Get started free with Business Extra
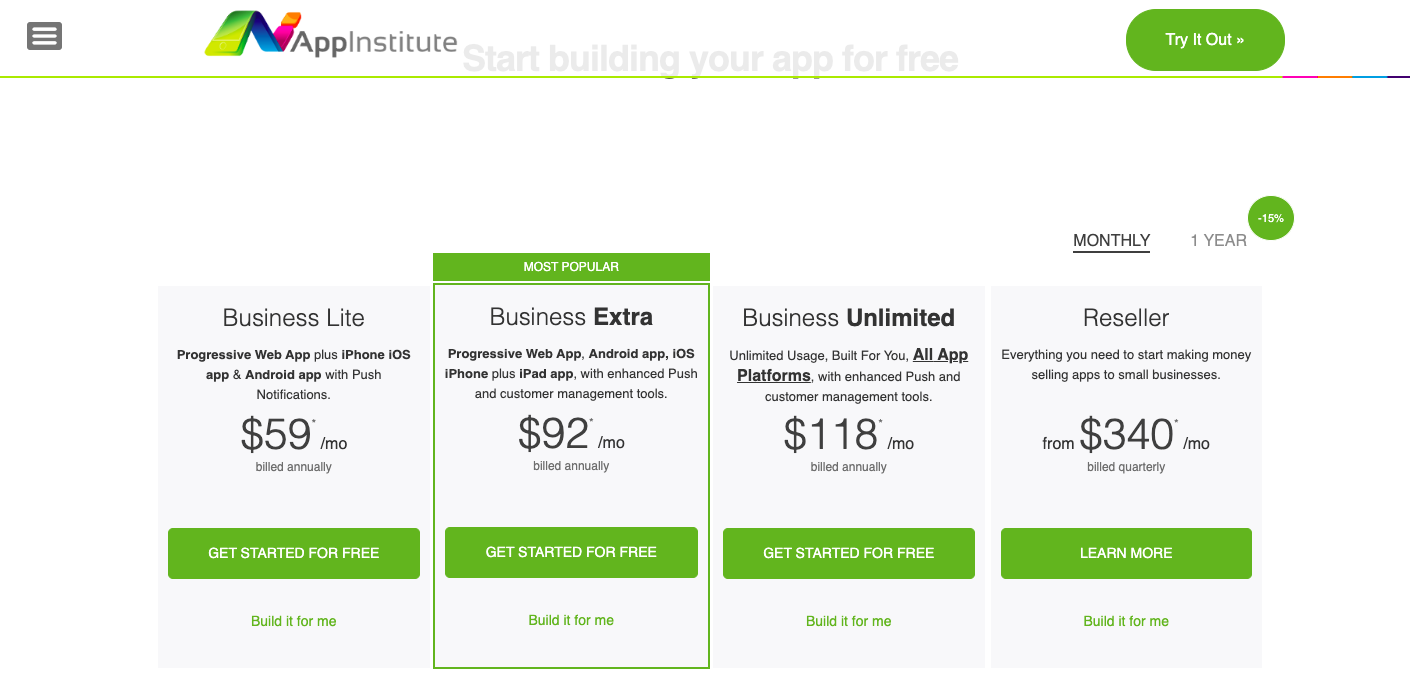The width and height of the screenshot is (1410, 687). [571, 552]
